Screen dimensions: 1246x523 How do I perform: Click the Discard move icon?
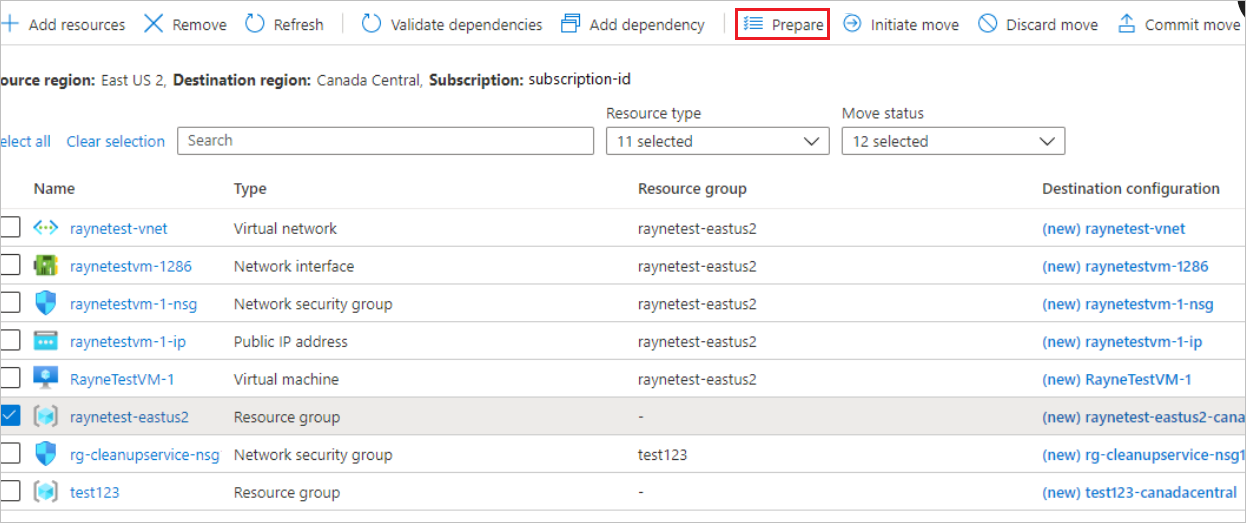988,24
